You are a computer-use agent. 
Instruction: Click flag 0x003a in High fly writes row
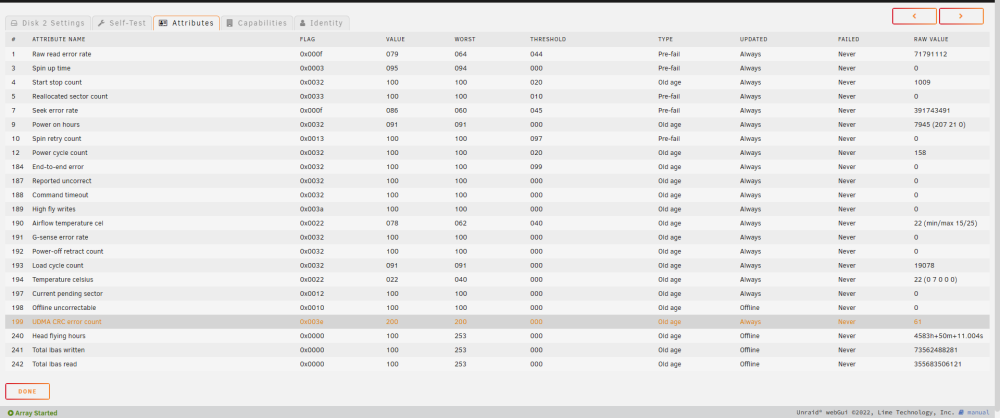(x=312, y=209)
